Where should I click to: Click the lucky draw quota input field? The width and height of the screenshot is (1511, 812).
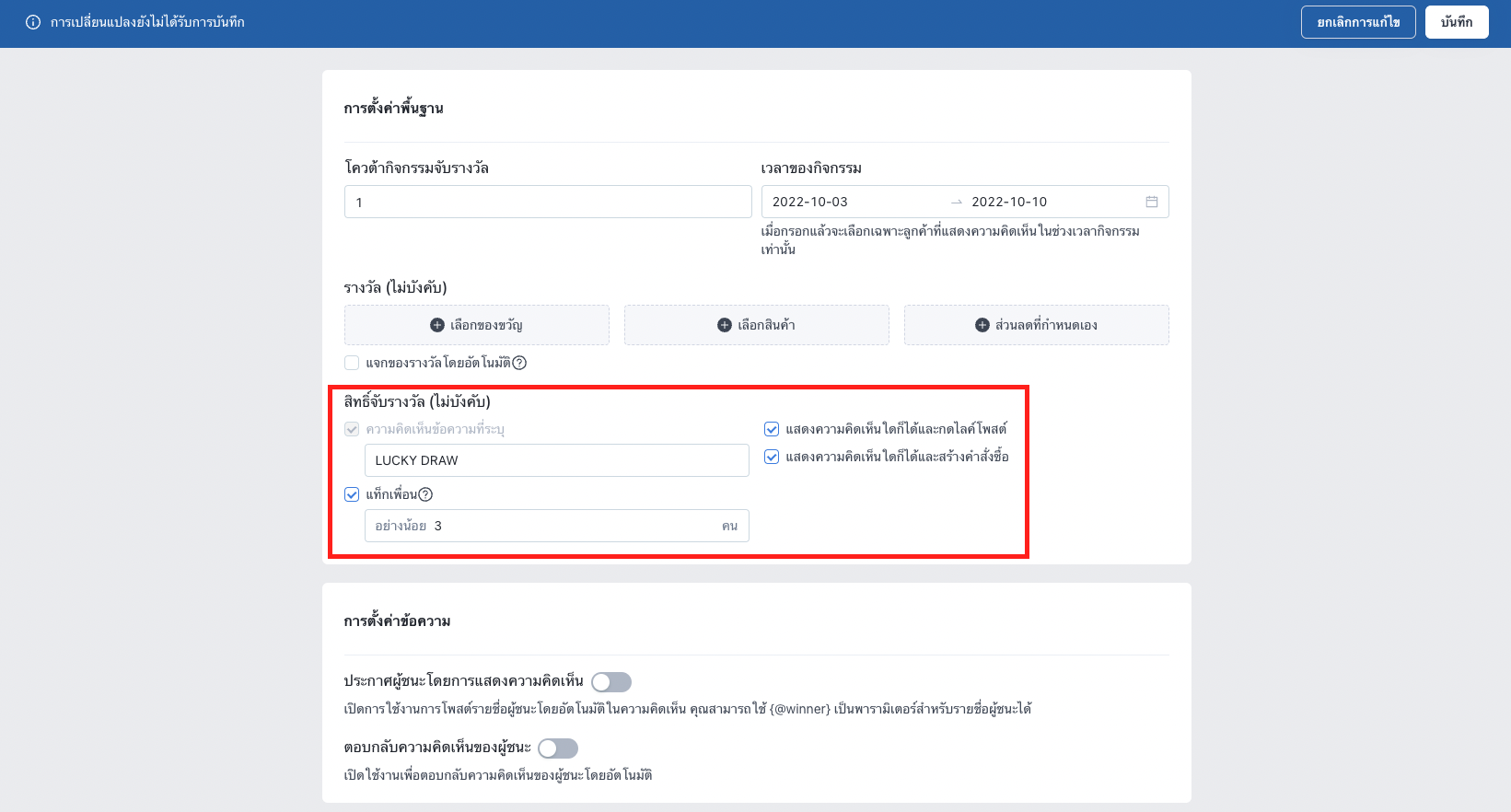coord(548,202)
